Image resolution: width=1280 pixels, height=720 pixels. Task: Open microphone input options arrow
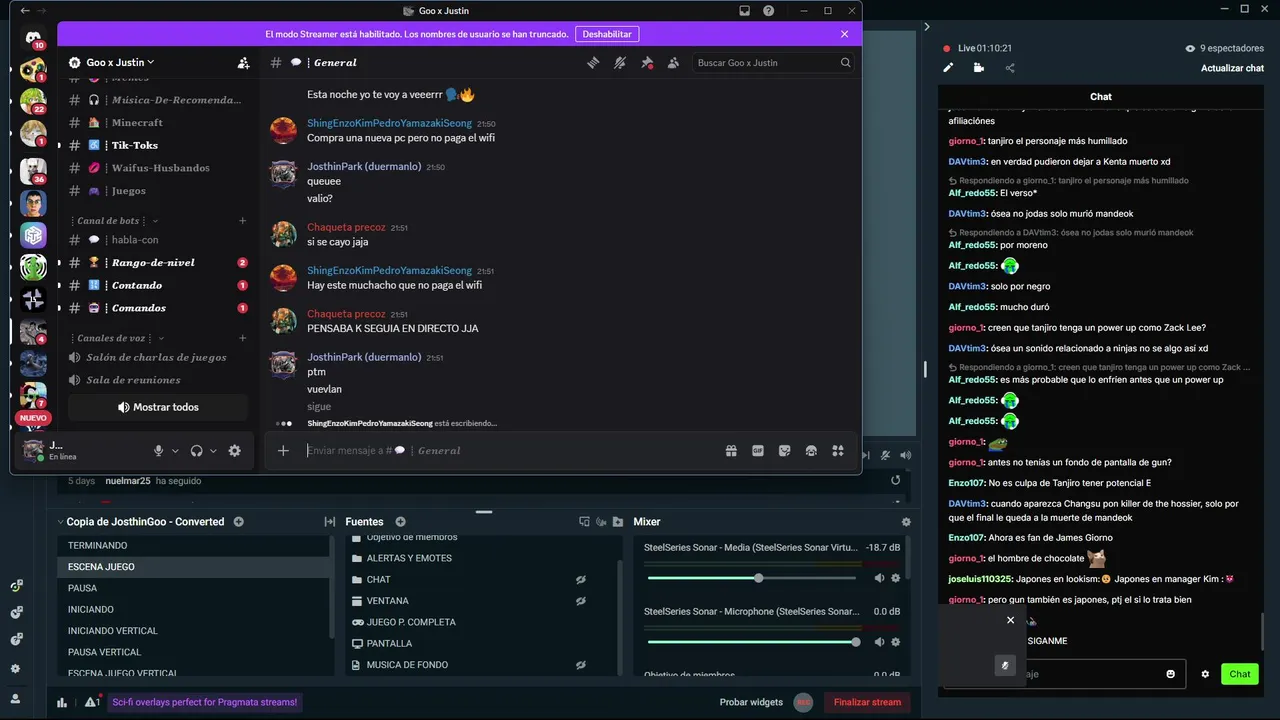coord(175,451)
